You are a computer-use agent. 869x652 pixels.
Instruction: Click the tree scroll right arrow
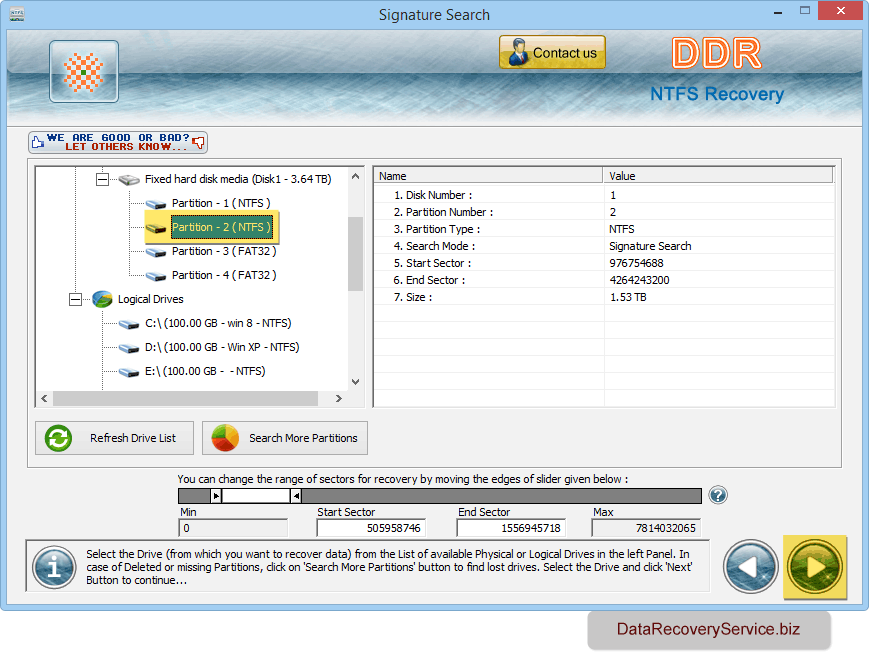tap(339, 398)
